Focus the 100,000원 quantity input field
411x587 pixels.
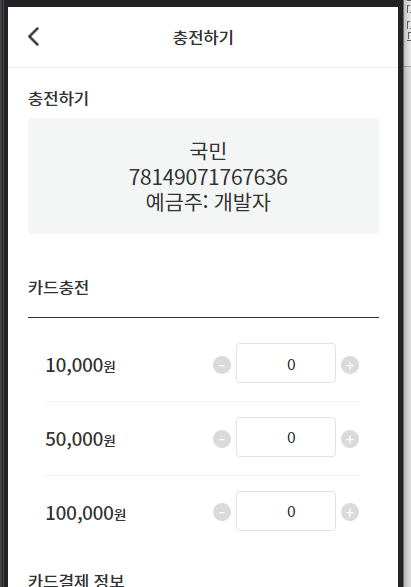click(286, 511)
